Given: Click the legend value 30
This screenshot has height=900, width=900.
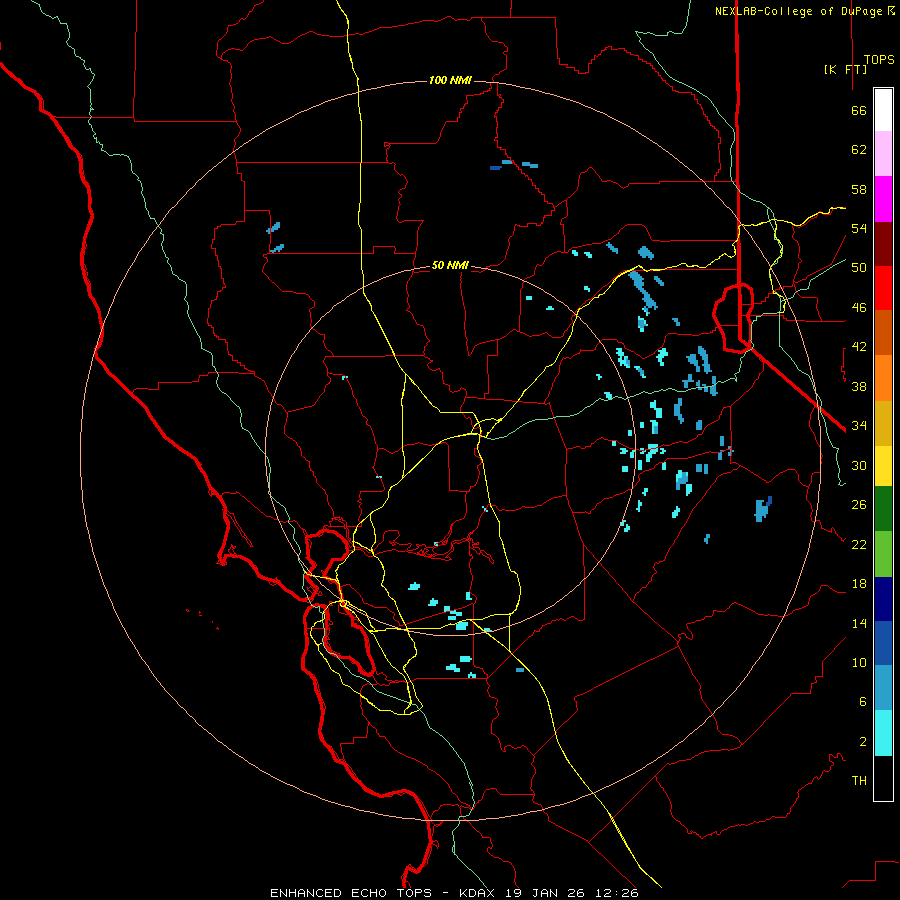Looking at the screenshot, I should pos(859,465).
